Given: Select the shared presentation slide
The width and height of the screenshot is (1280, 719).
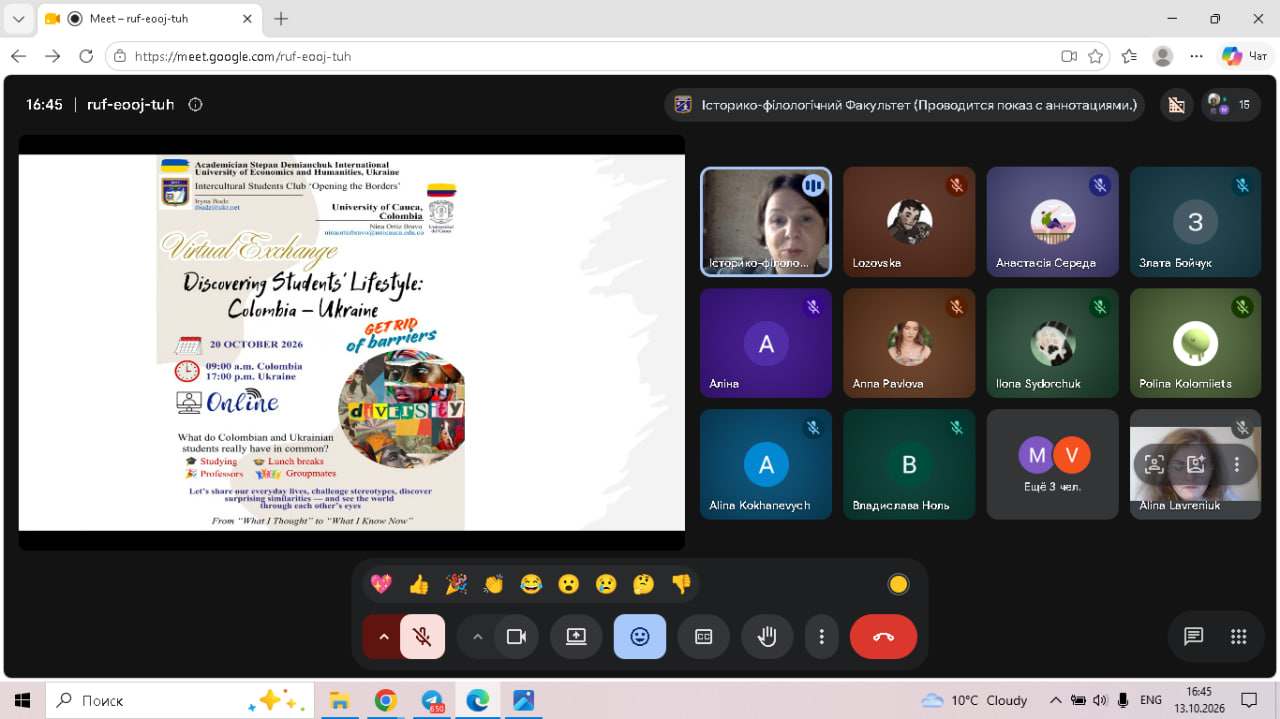Looking at the screenshot, I should point(352,342).
